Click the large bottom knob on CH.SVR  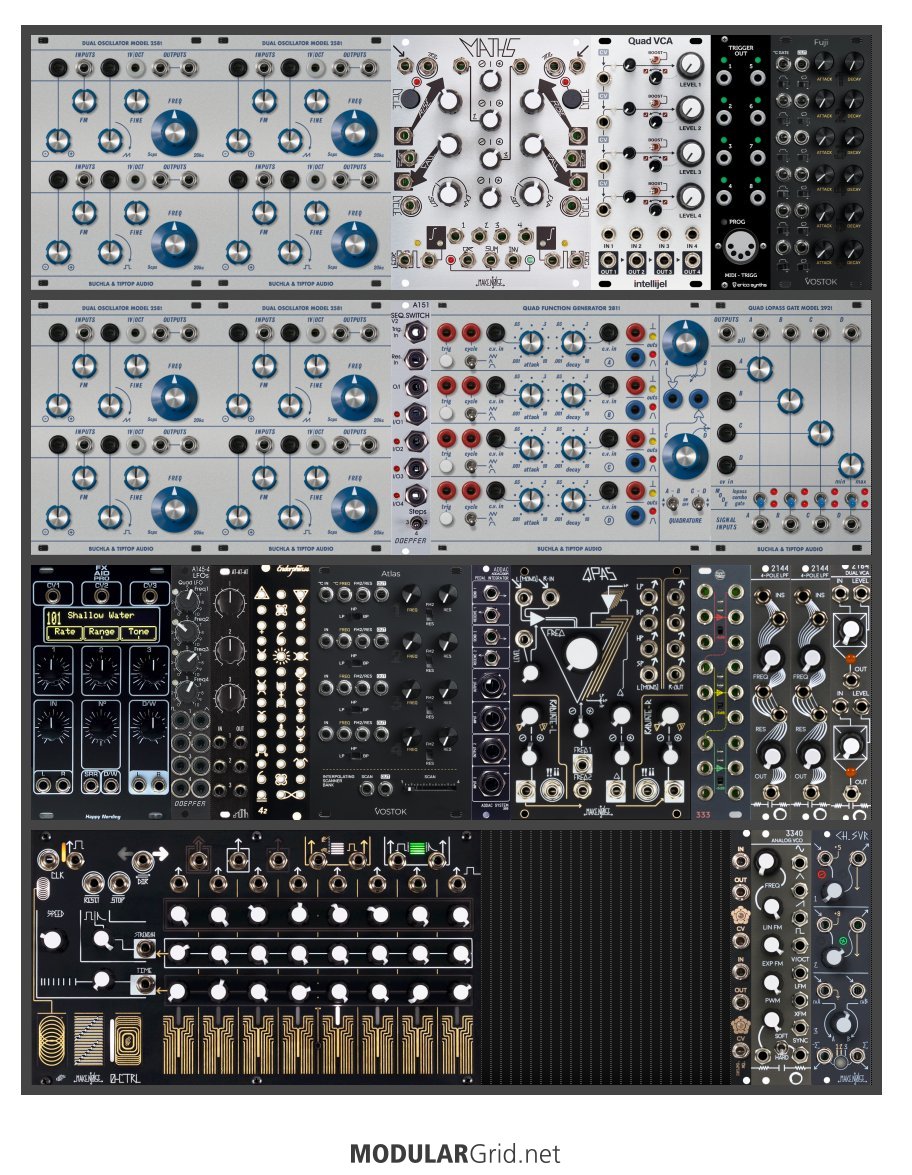point(842,1023)
